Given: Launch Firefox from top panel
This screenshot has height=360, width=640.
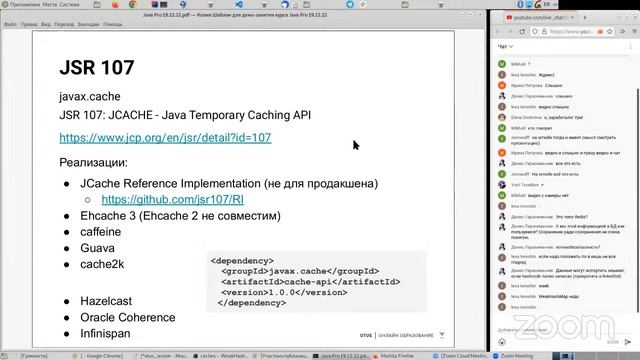Looking at the screenshot, I should coord(116,4).
